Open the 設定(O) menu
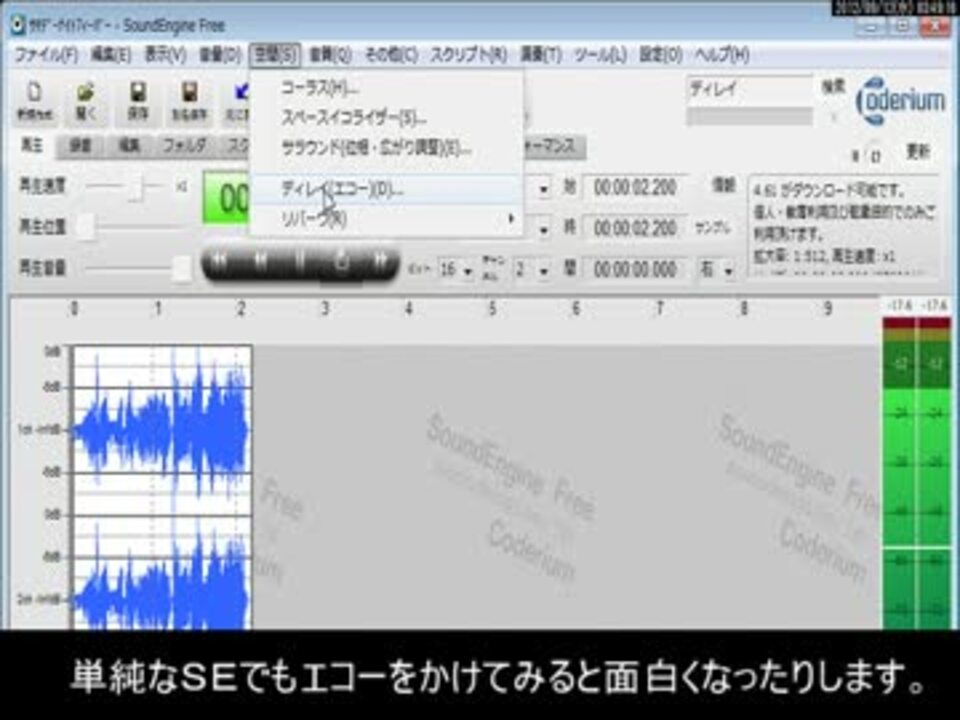This screenshot has width=960, height=720. [x=661, y=55]
